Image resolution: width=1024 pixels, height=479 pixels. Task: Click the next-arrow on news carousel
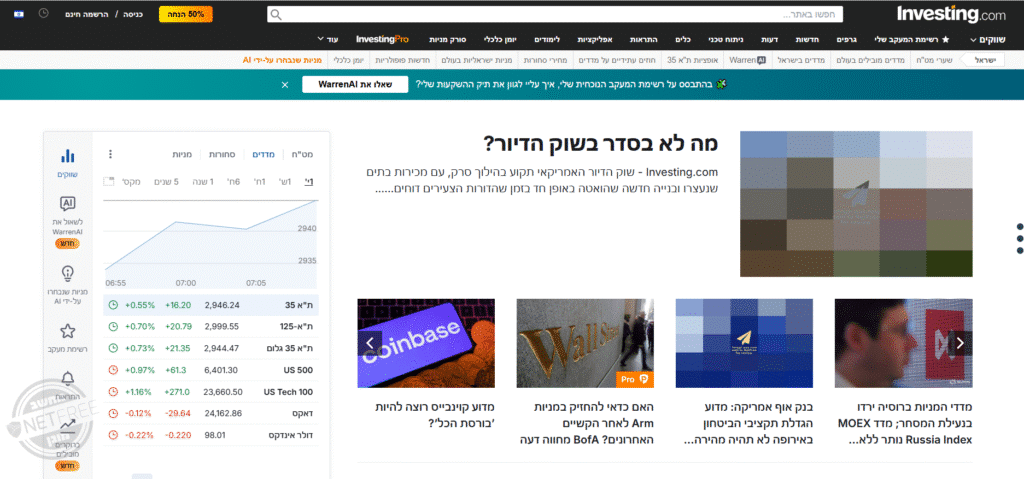[x=960, y=343]
